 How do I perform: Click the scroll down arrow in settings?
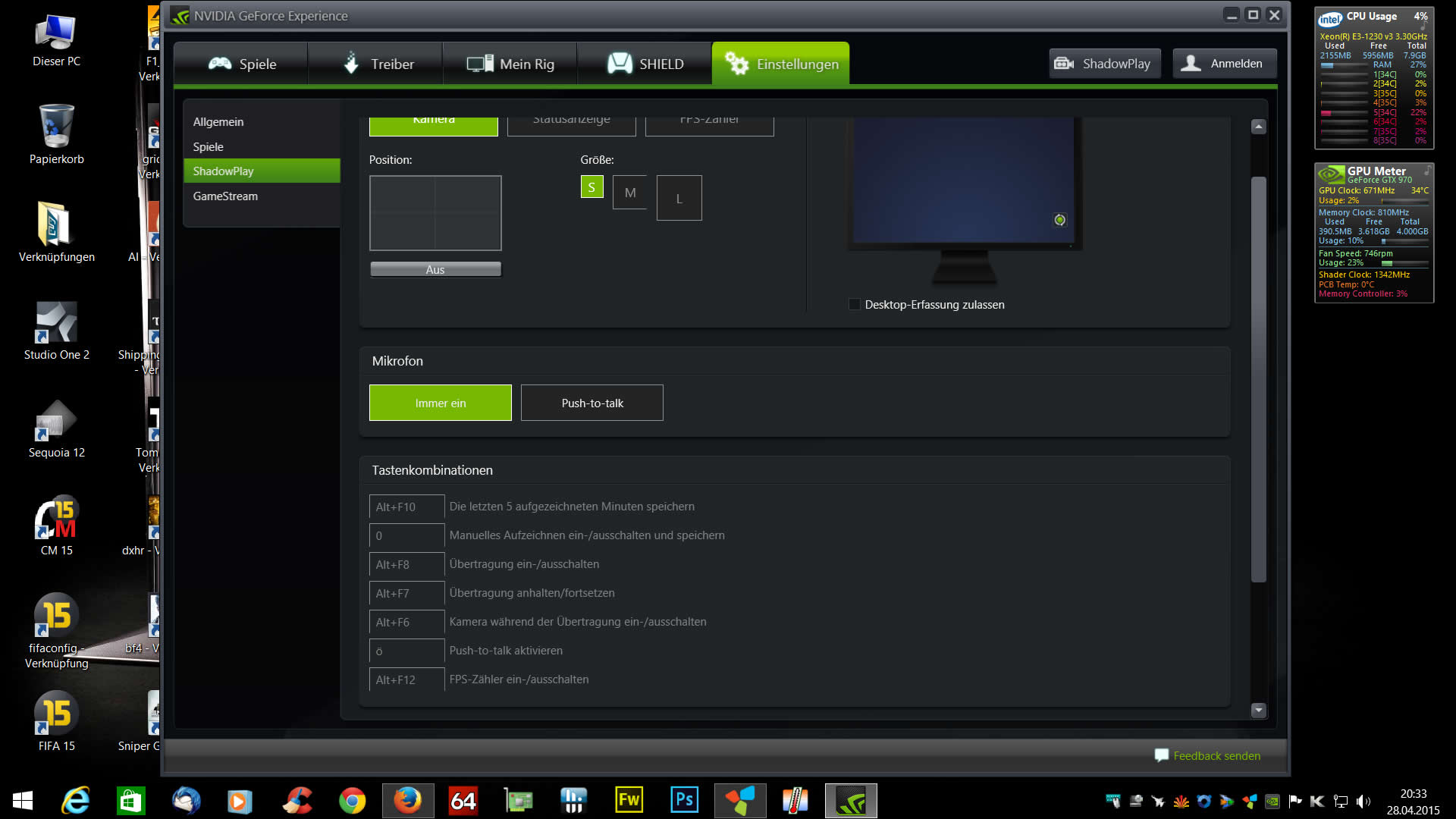(x=1259, y=711)
